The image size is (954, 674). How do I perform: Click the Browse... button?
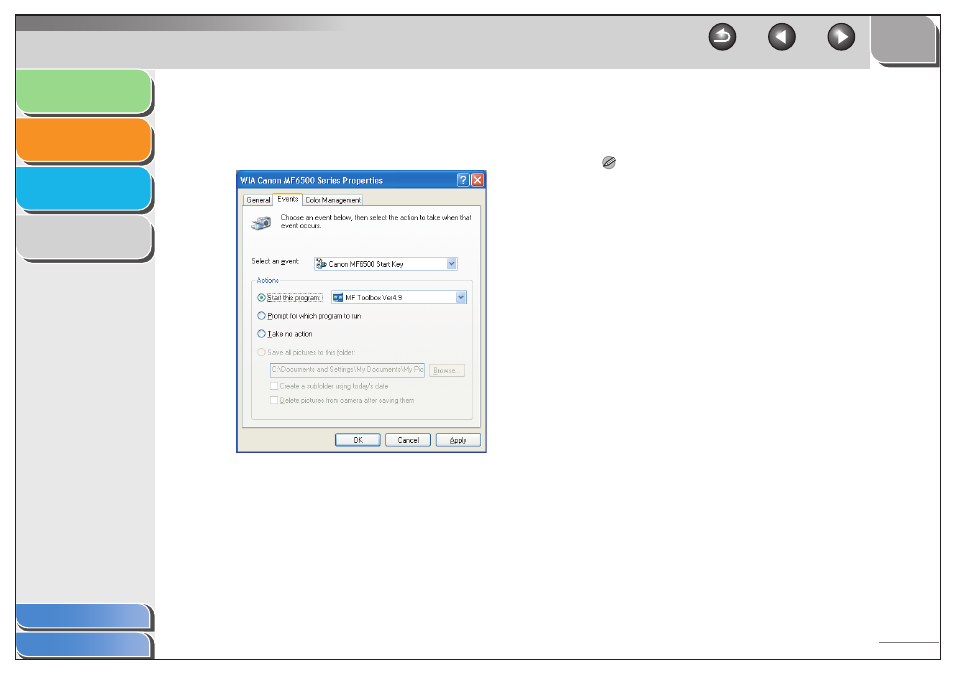click(x=447, y=370)
